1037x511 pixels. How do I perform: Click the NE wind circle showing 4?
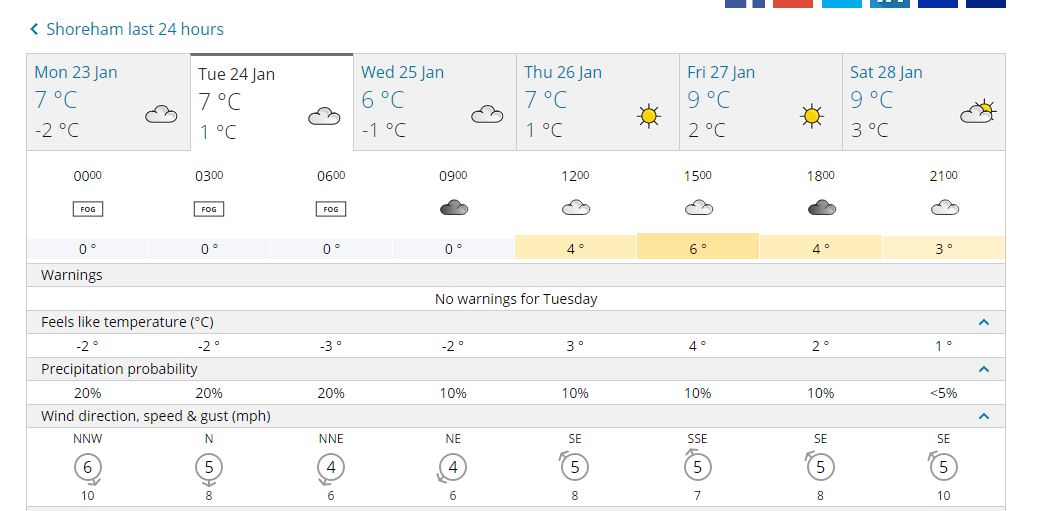[x=453, y=468]
